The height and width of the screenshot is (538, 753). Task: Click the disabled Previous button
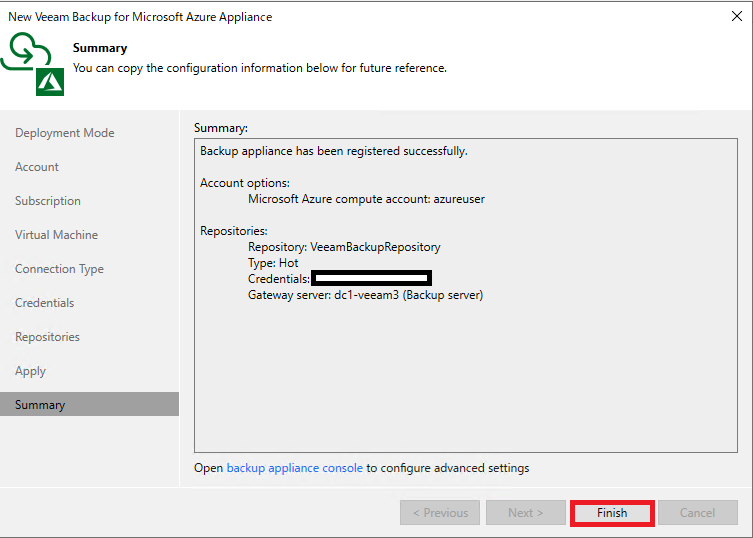439,513
